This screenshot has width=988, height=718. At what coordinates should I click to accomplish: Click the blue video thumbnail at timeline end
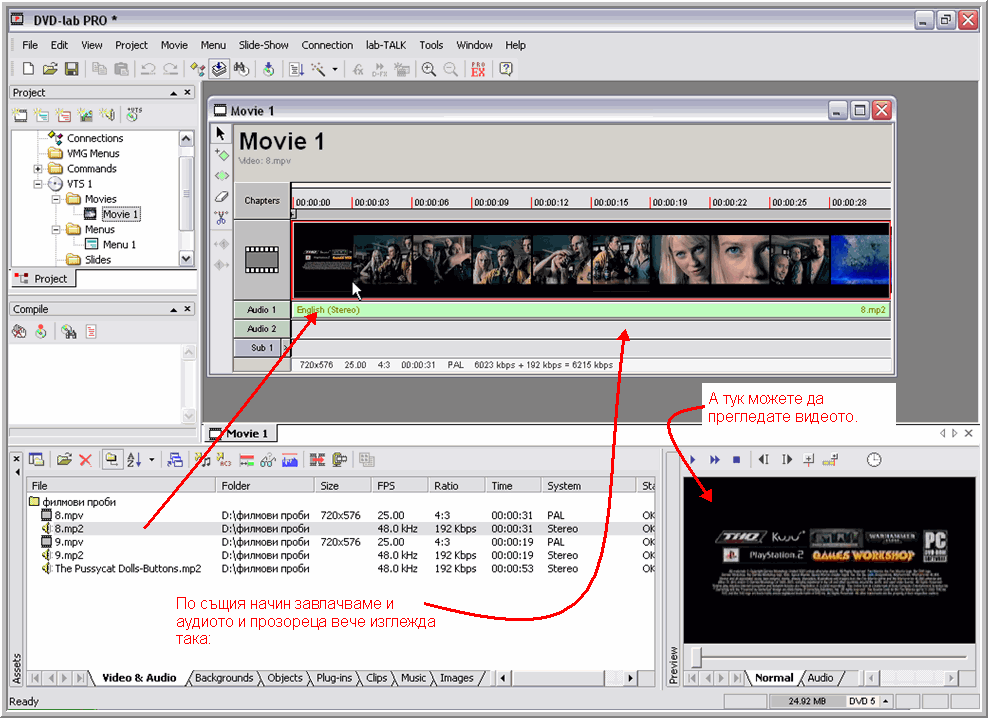point(859,260)
